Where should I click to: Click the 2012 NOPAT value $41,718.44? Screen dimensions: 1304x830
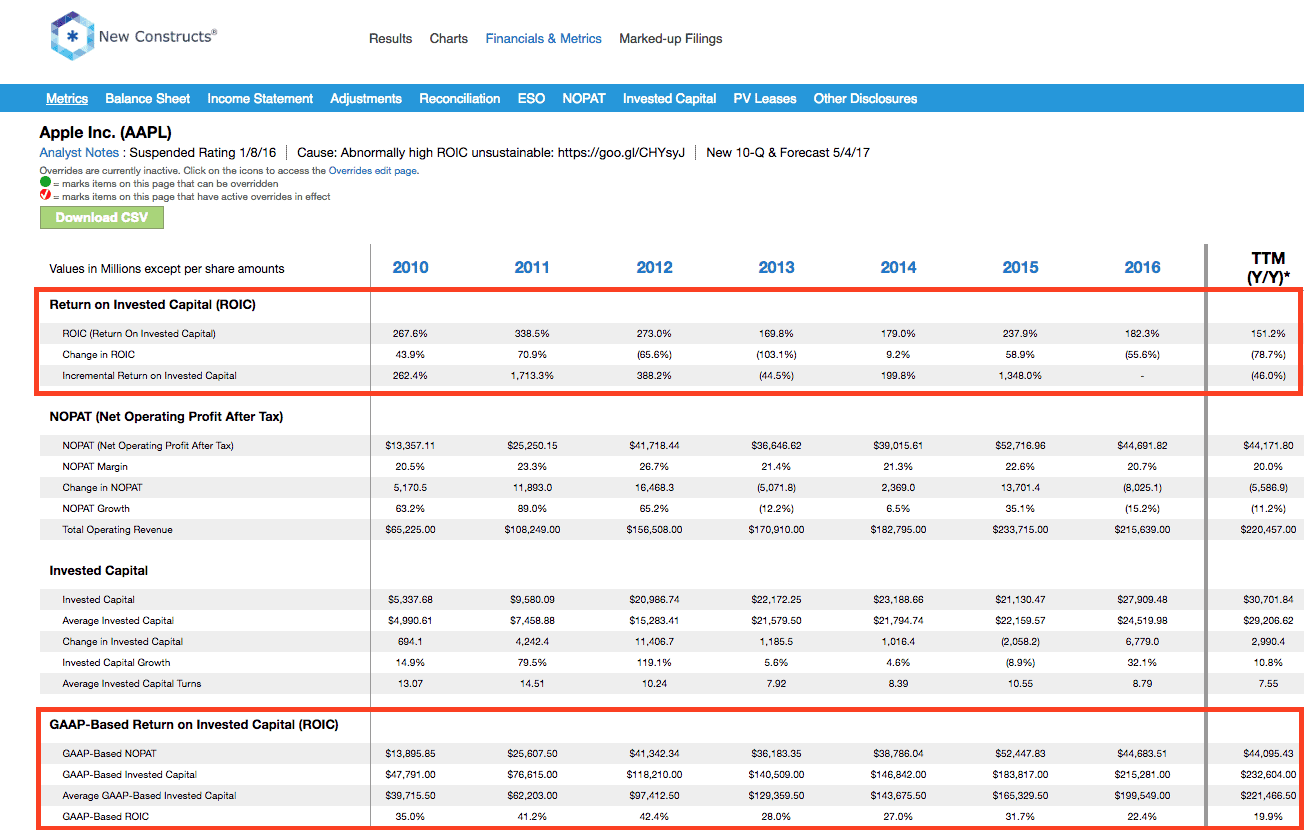(x=654, y=446)
